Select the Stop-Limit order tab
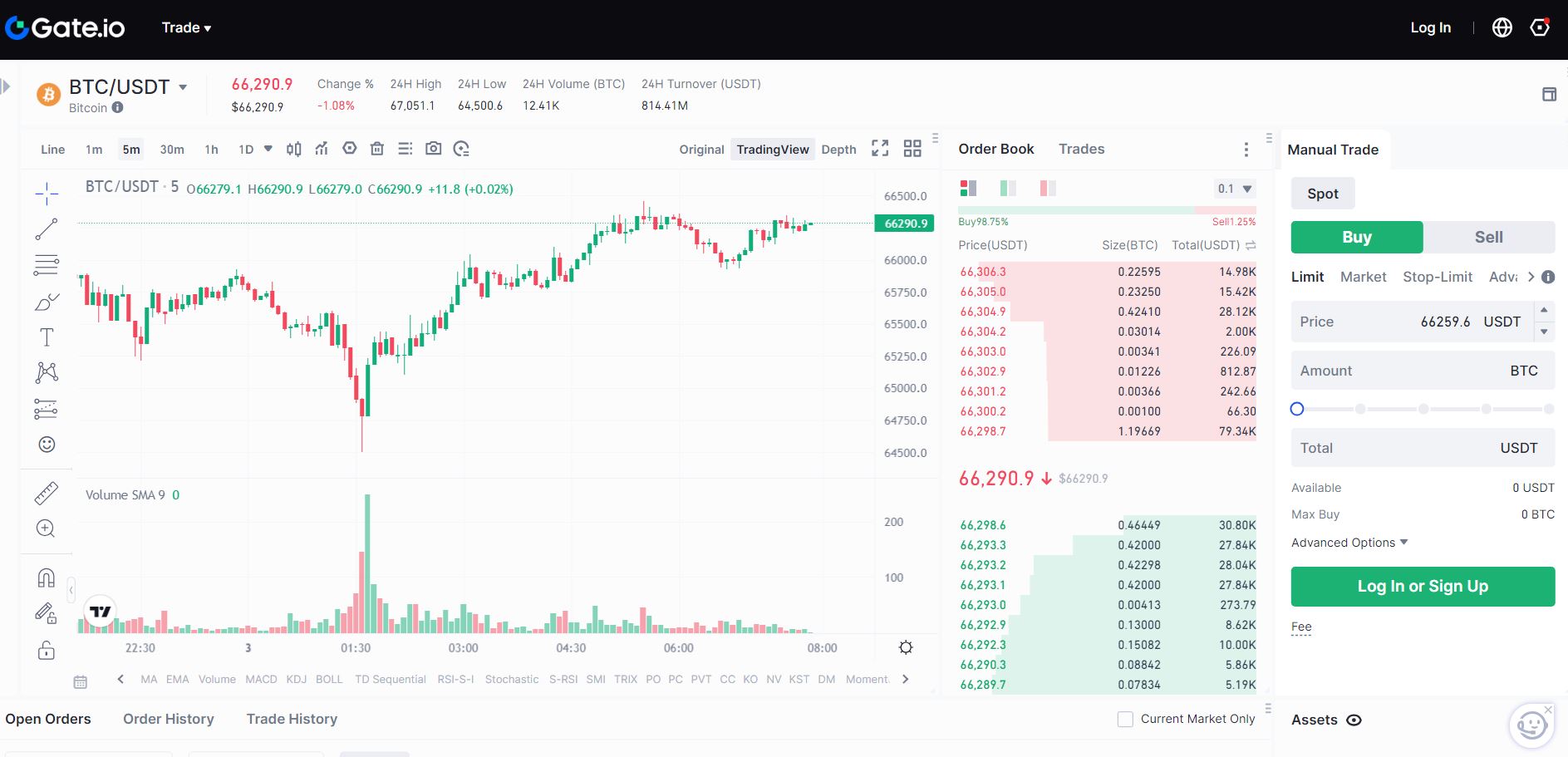 (x=1438, y=277)
